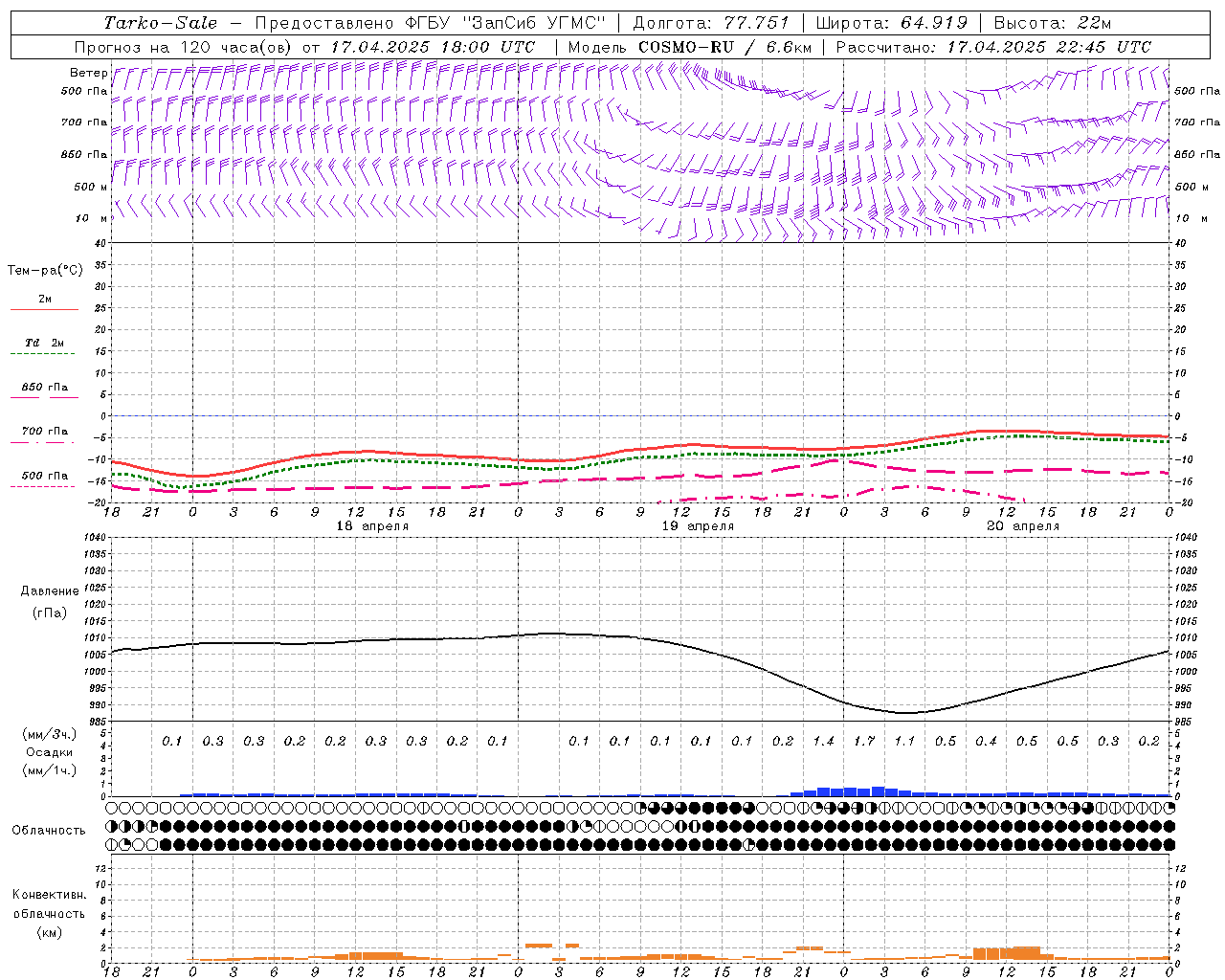Click the Tarko-Sale station title
Image resolution: width=1225 pixels, height=980 pixels.
pyautogui.click(x=160, y=23)
